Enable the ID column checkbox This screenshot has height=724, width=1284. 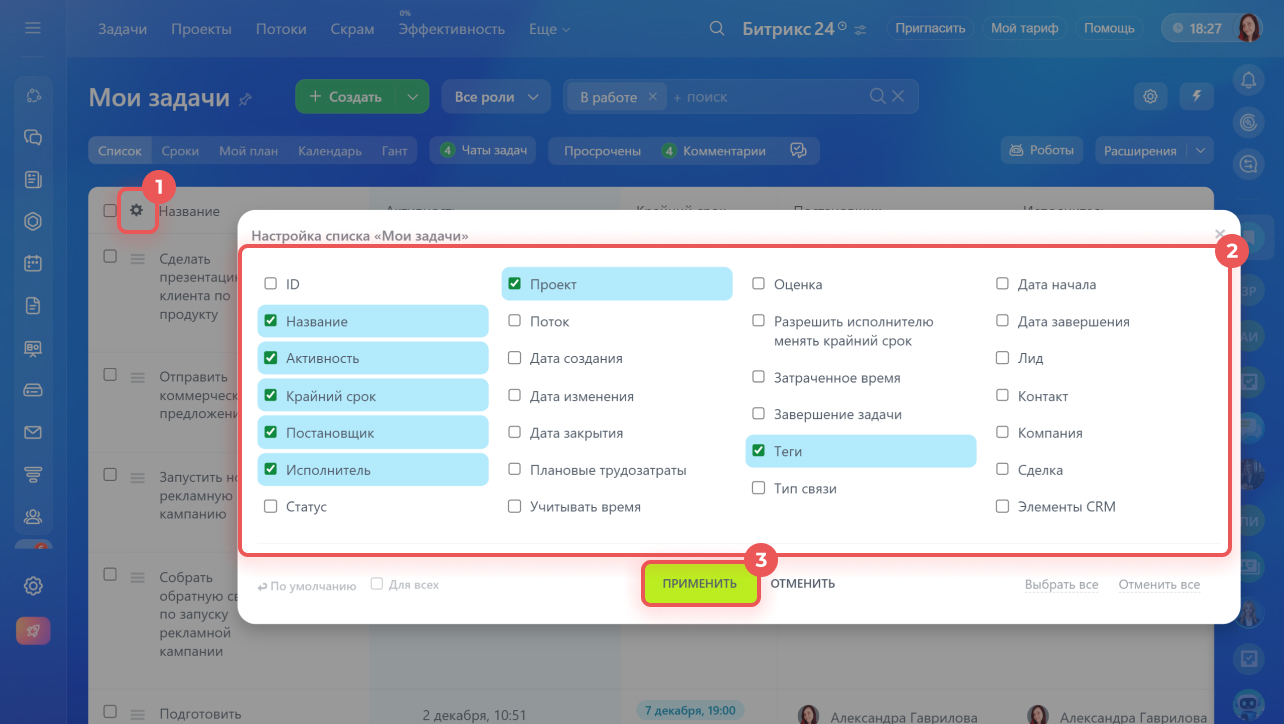[270, 284]
